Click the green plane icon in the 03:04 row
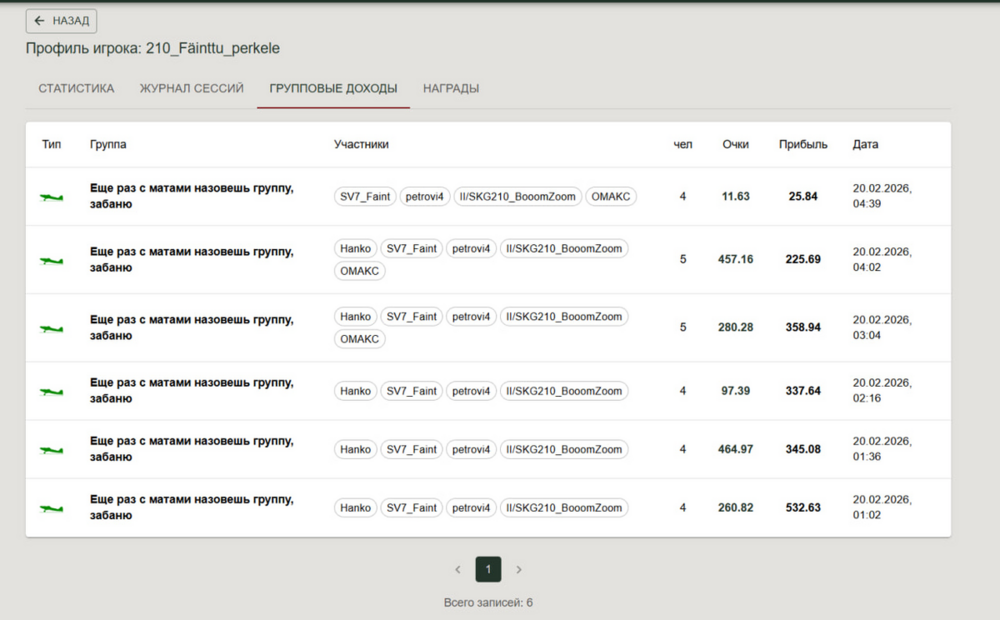This screenshot has width=1000, height=620. (x=51, y=328)
